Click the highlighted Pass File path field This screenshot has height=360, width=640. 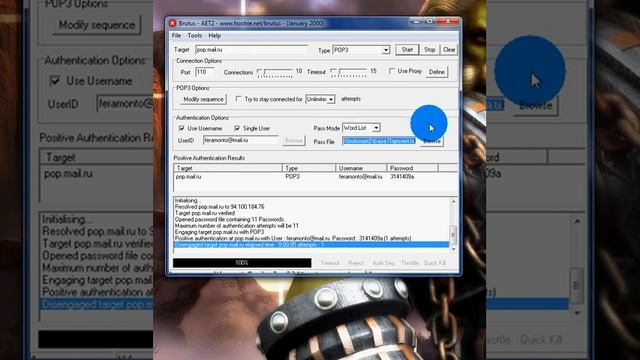pos(379,141)
